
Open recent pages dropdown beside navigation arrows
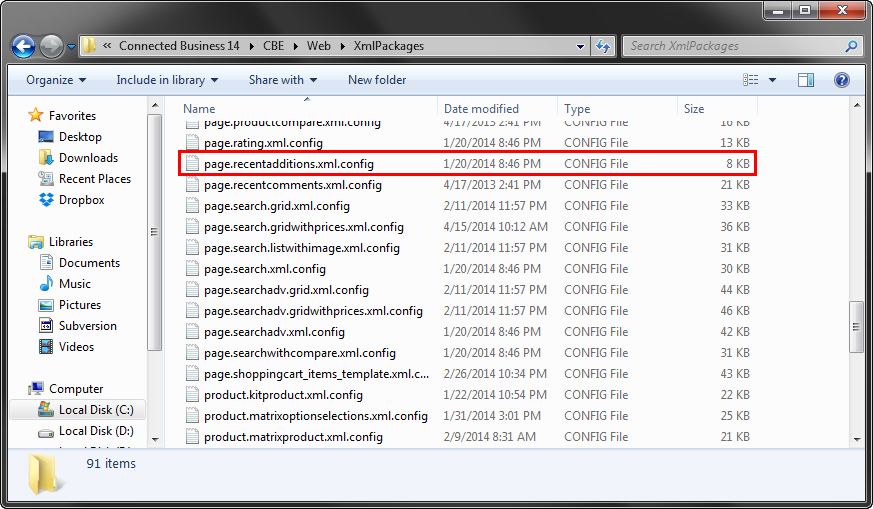(x=71, y=47)
